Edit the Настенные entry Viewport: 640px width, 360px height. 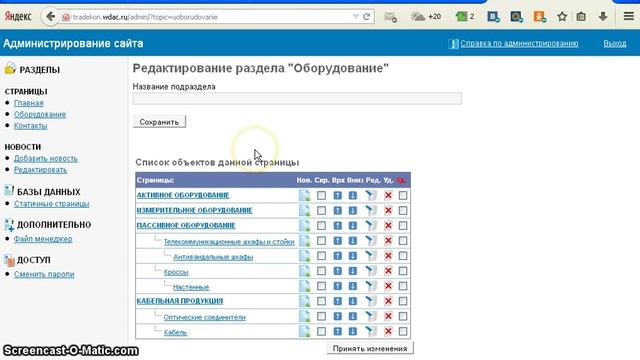point(371,286)
